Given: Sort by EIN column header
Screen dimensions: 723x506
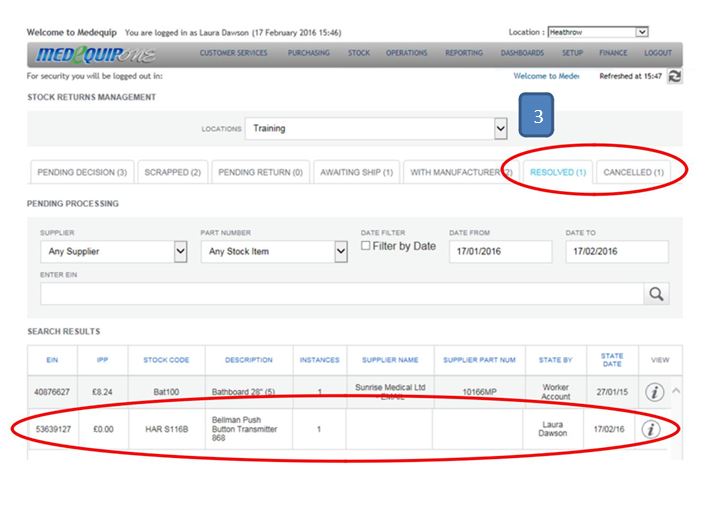Looking at the screenshot, I should [52, 360].
